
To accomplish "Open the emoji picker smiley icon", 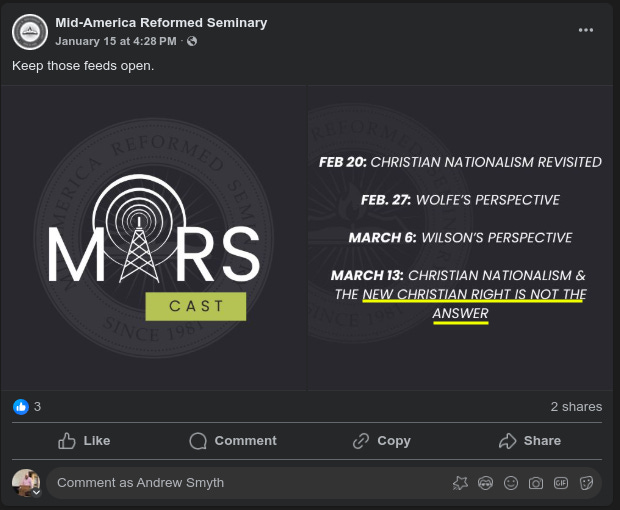I will 511,483.
